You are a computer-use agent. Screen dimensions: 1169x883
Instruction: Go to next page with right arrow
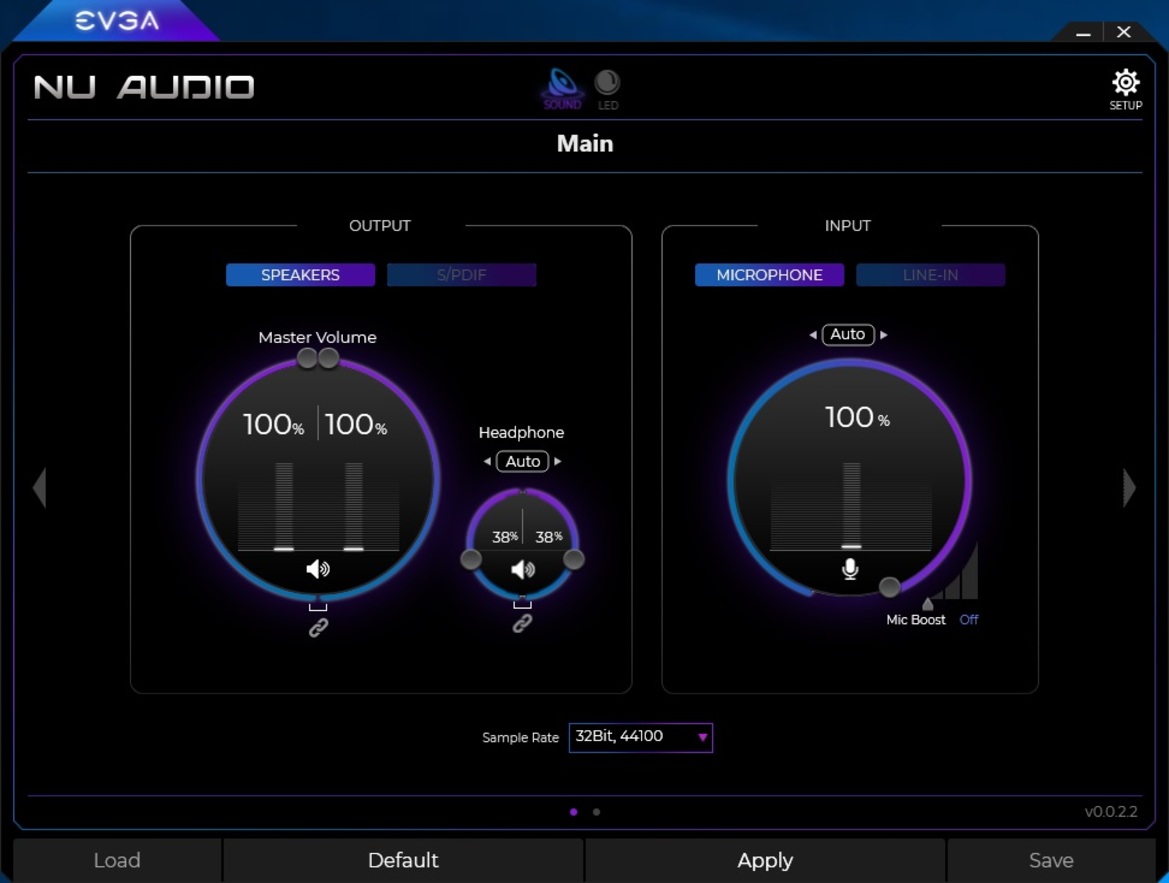[1129, 488]
